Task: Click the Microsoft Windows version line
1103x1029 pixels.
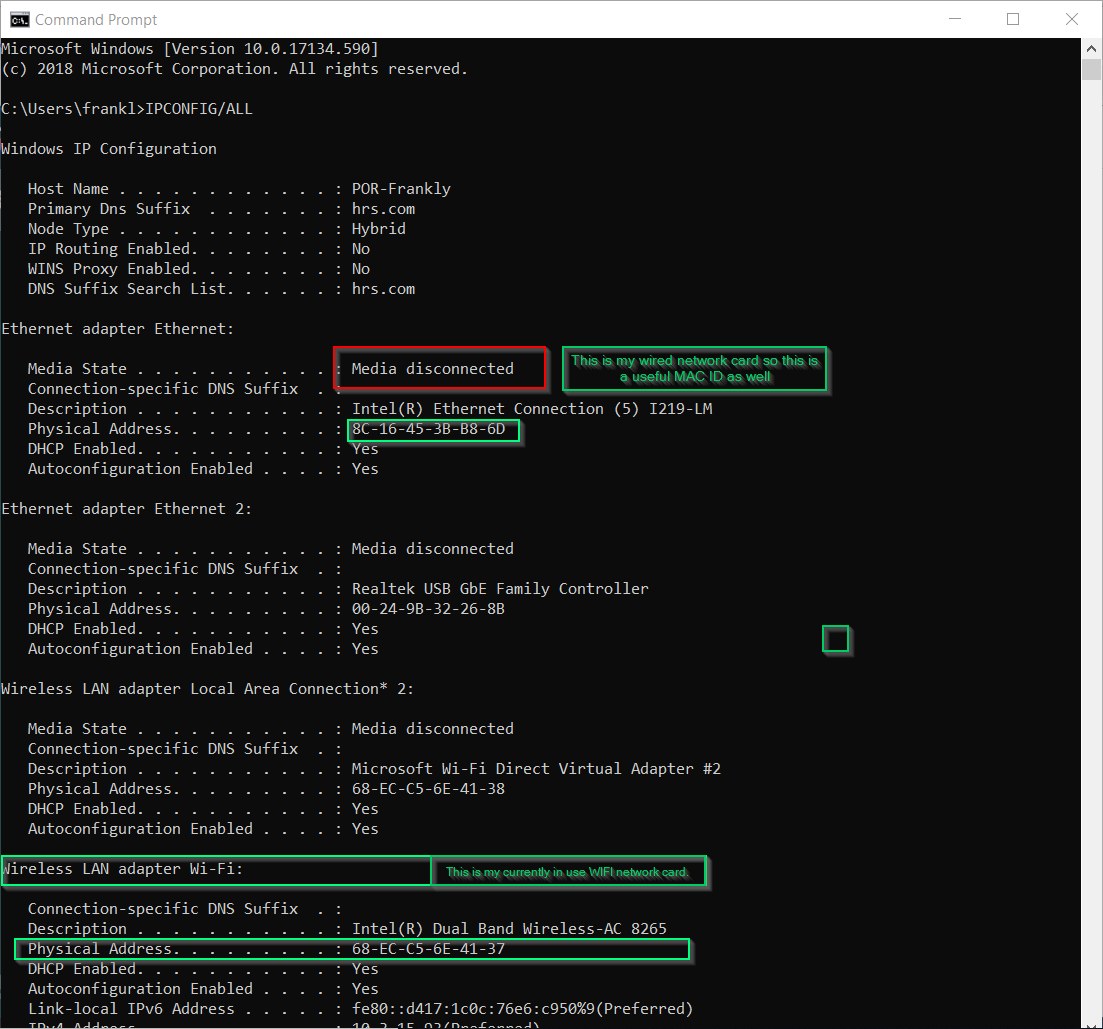Action: (x=190, y=49)
